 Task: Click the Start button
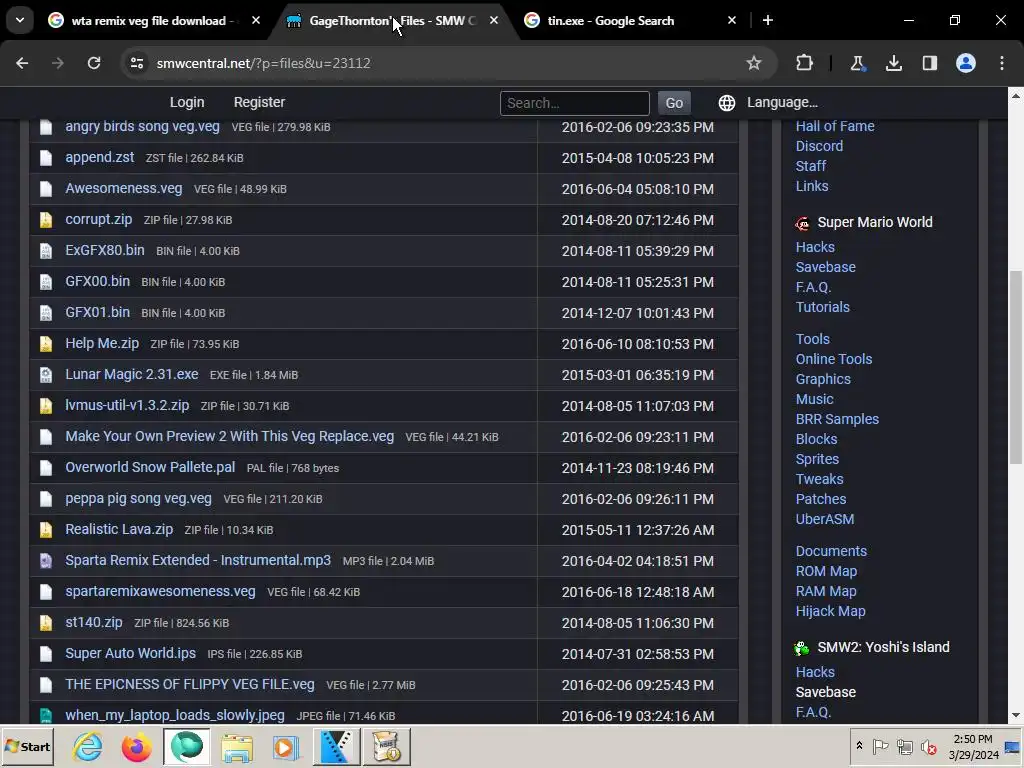point(27,746)
